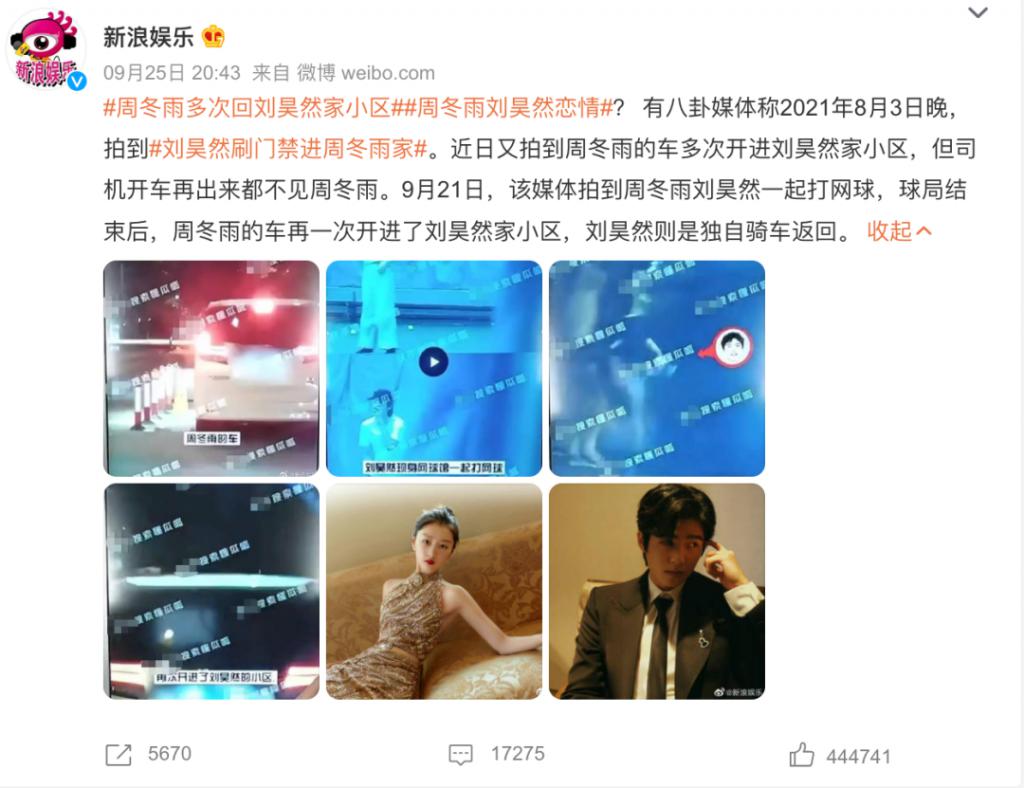Open hashtag #周冬雨刘昊然恋情#

tap(502, 108)
